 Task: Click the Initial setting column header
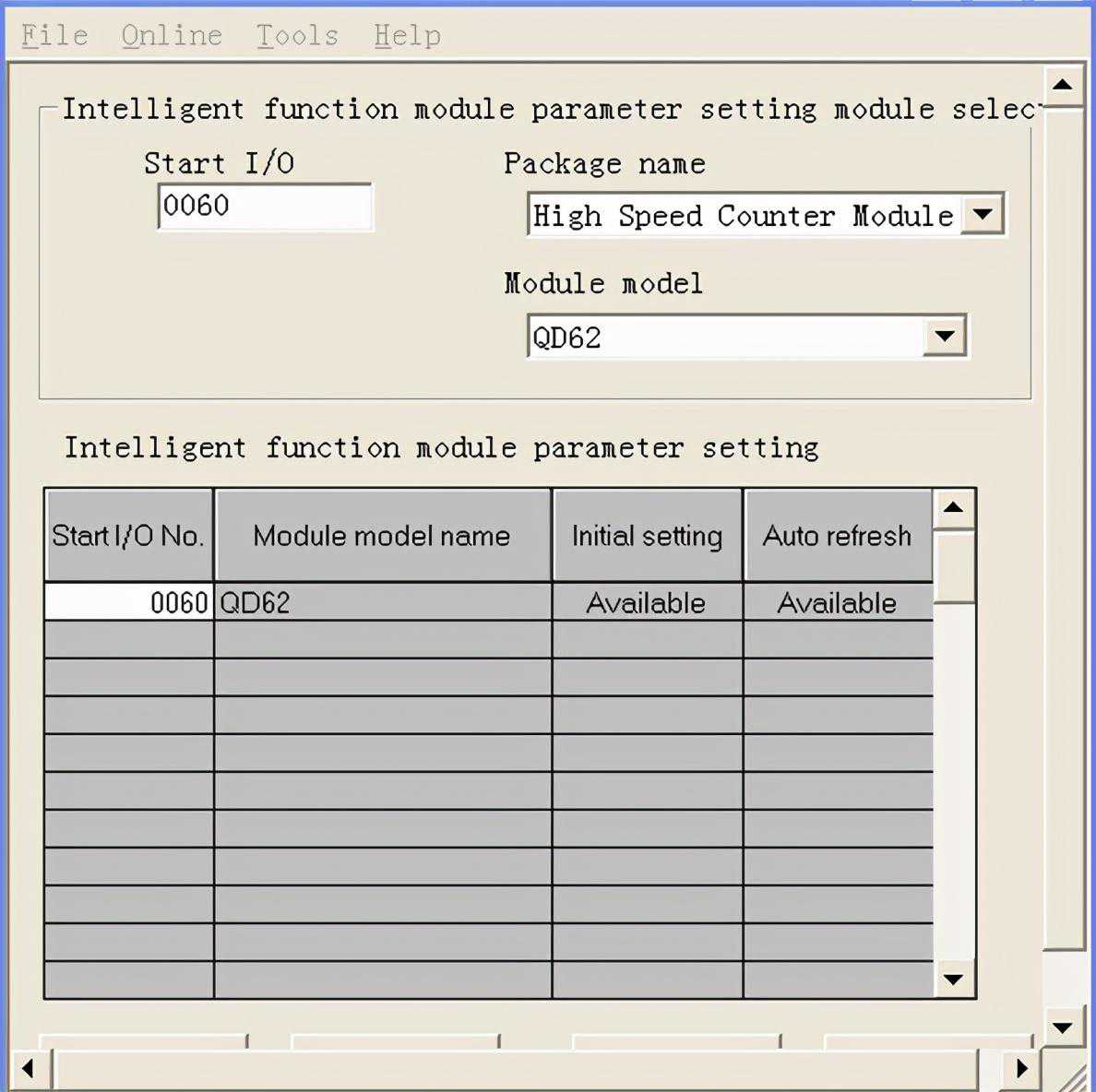647,536
